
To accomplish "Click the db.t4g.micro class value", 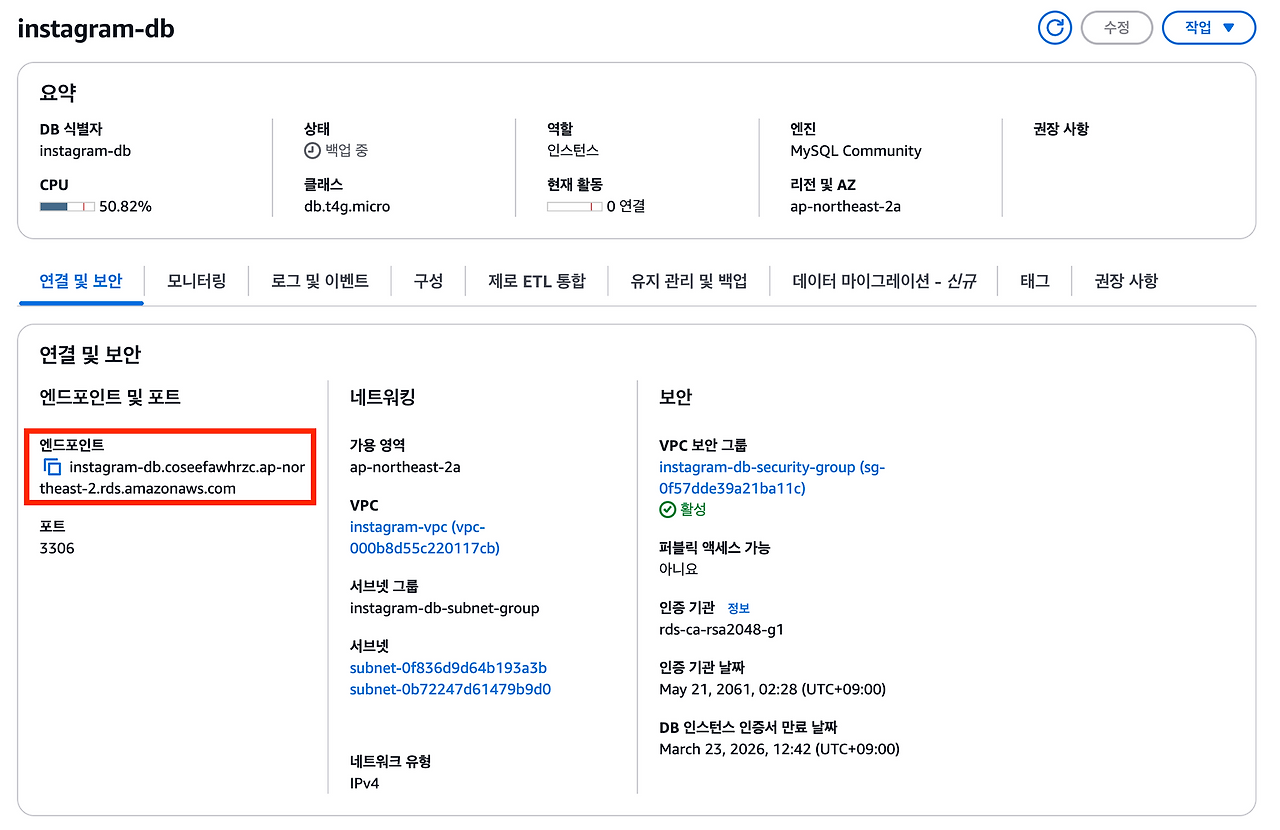I will [347, 206].
